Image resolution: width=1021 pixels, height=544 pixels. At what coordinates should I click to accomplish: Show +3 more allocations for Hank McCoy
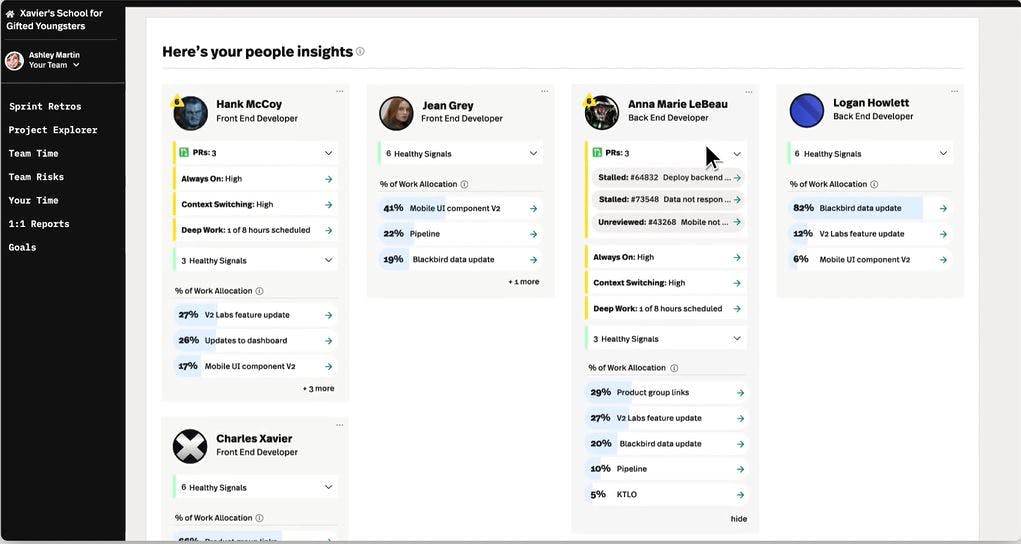tap(318, 388)
